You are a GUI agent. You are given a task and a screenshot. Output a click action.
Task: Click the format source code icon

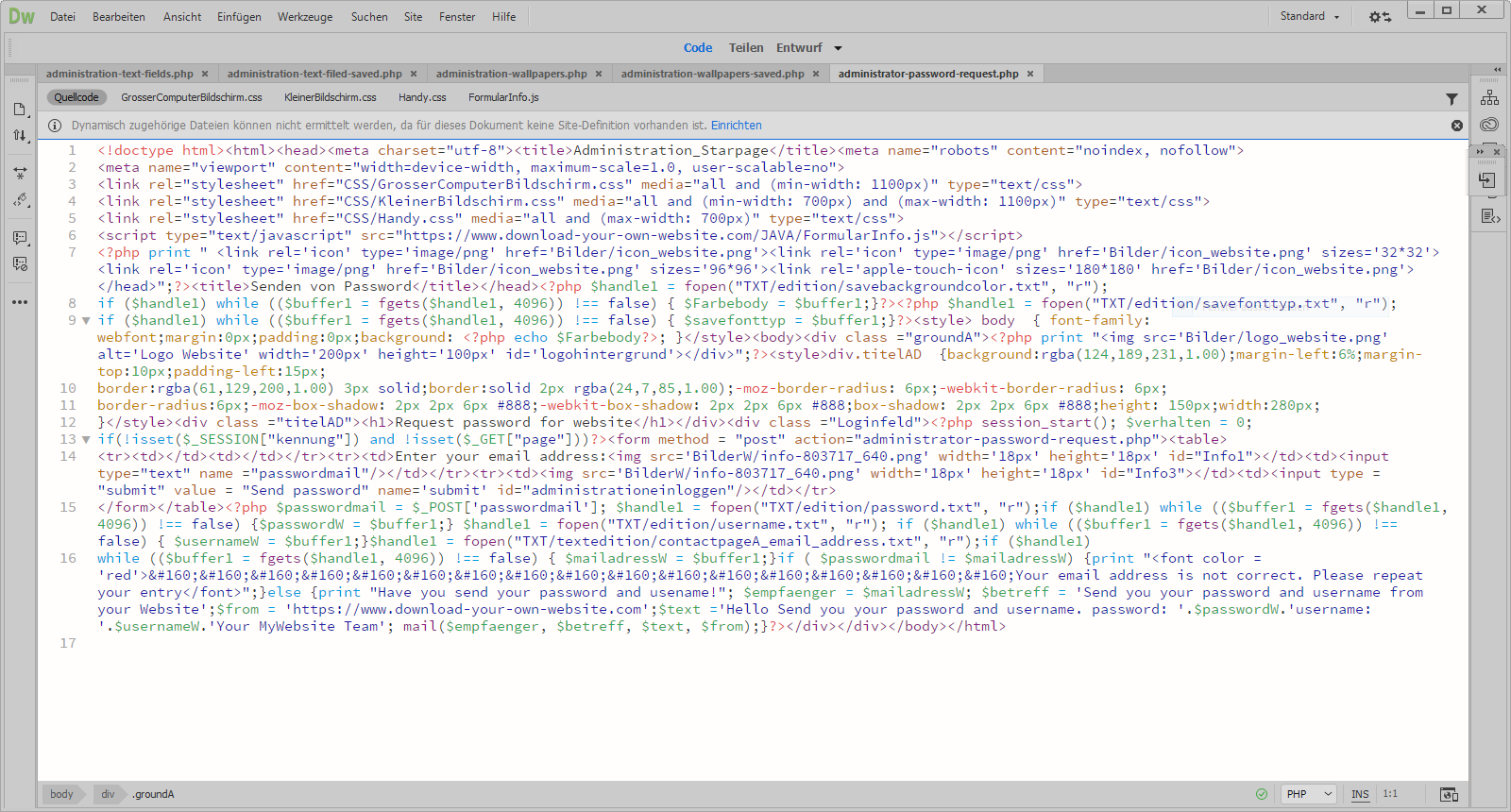point(20,200)
